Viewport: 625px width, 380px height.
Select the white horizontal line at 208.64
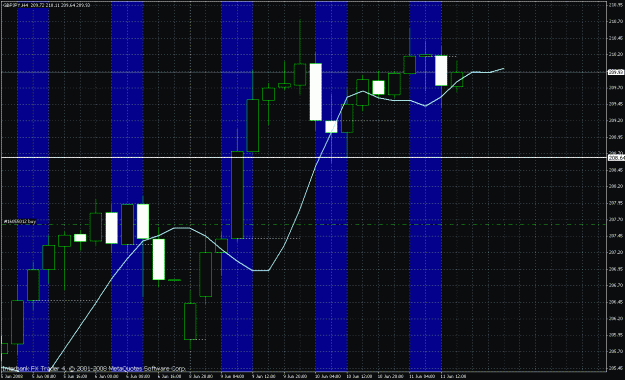[x=304, y=158]
